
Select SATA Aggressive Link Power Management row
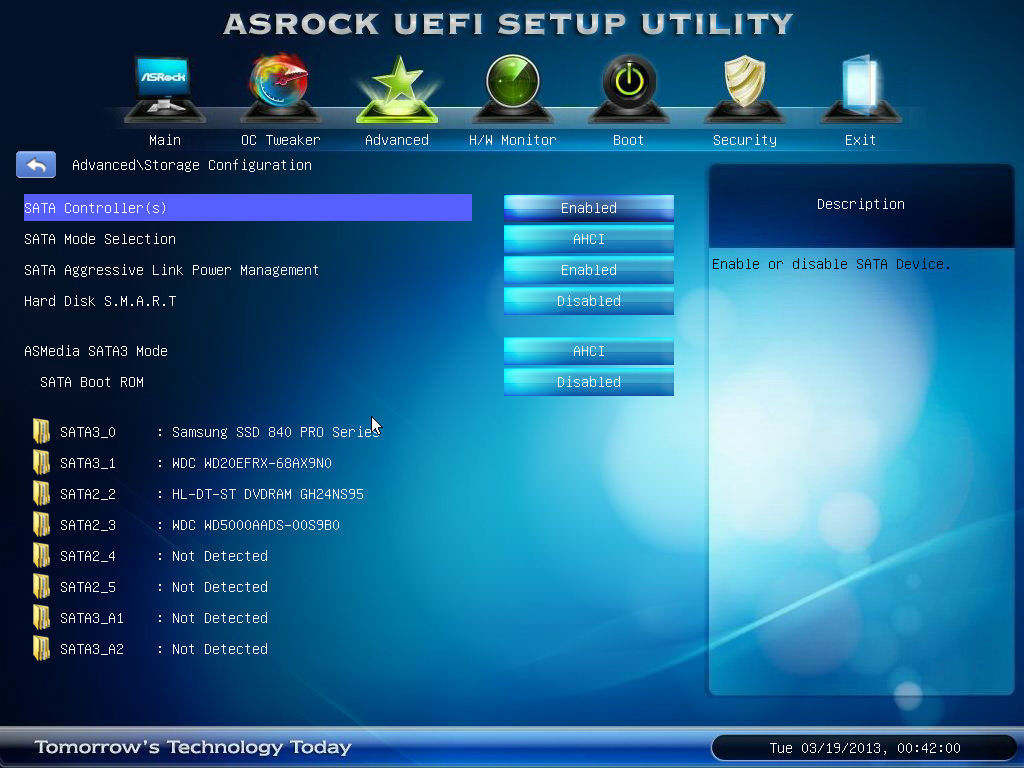click(248, 270)
